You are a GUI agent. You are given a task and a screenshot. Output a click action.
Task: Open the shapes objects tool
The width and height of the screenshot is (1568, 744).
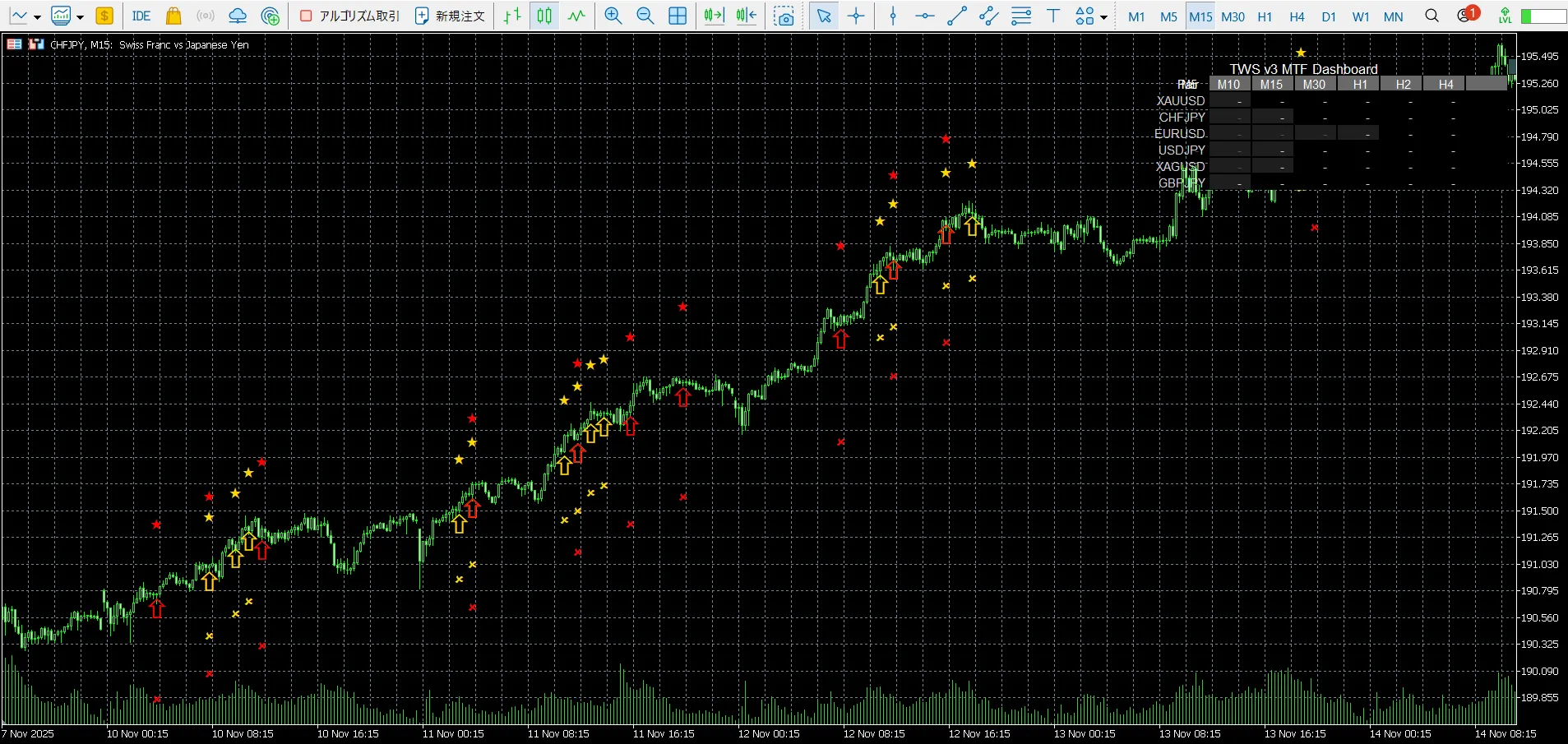pos(1085,16)
